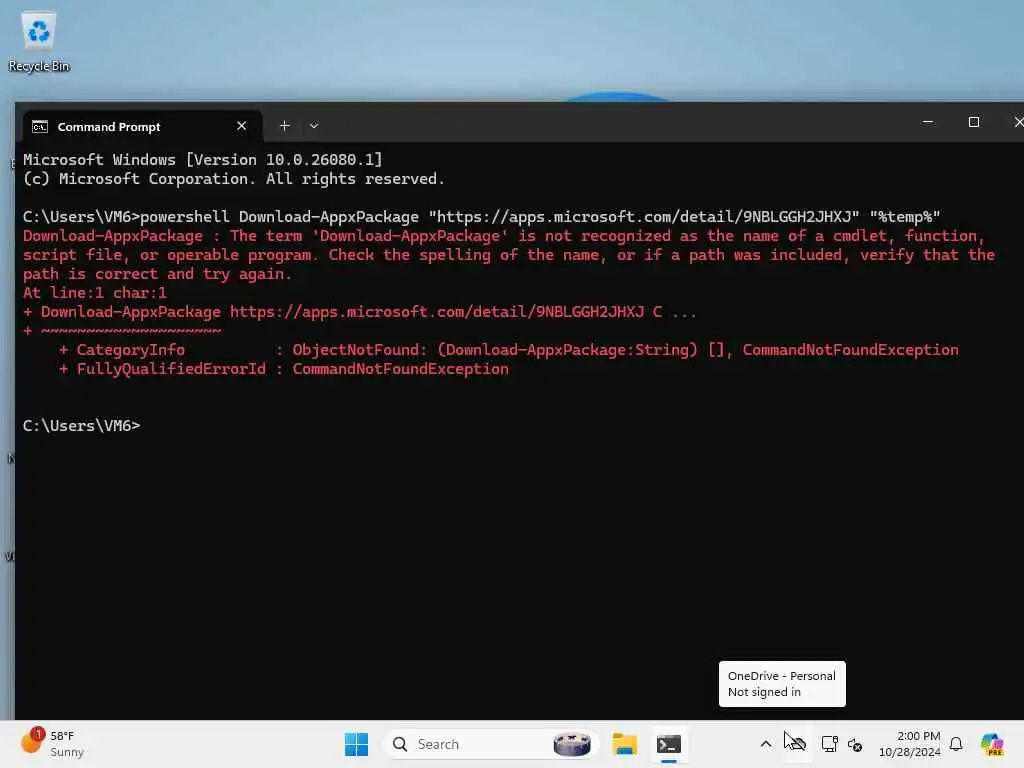Screen dimensions: 1024x768
Task: Click the Microsoft Corporation copyright line
Action: pos(234,179)
